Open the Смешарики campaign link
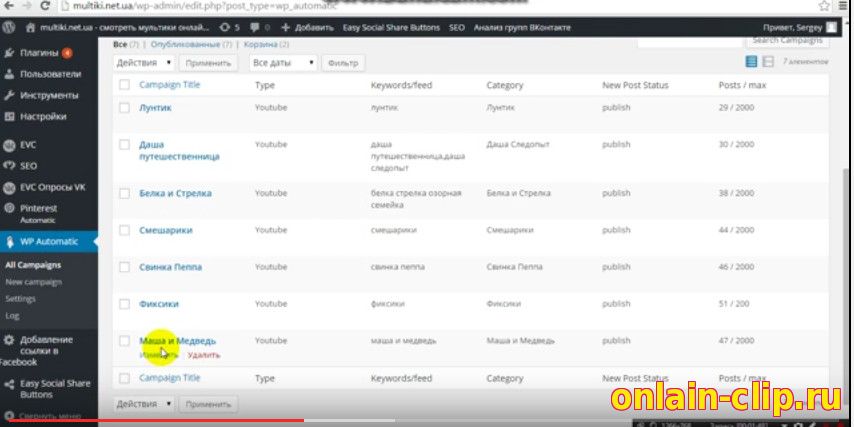854x427 pixels. coord(166,230)
